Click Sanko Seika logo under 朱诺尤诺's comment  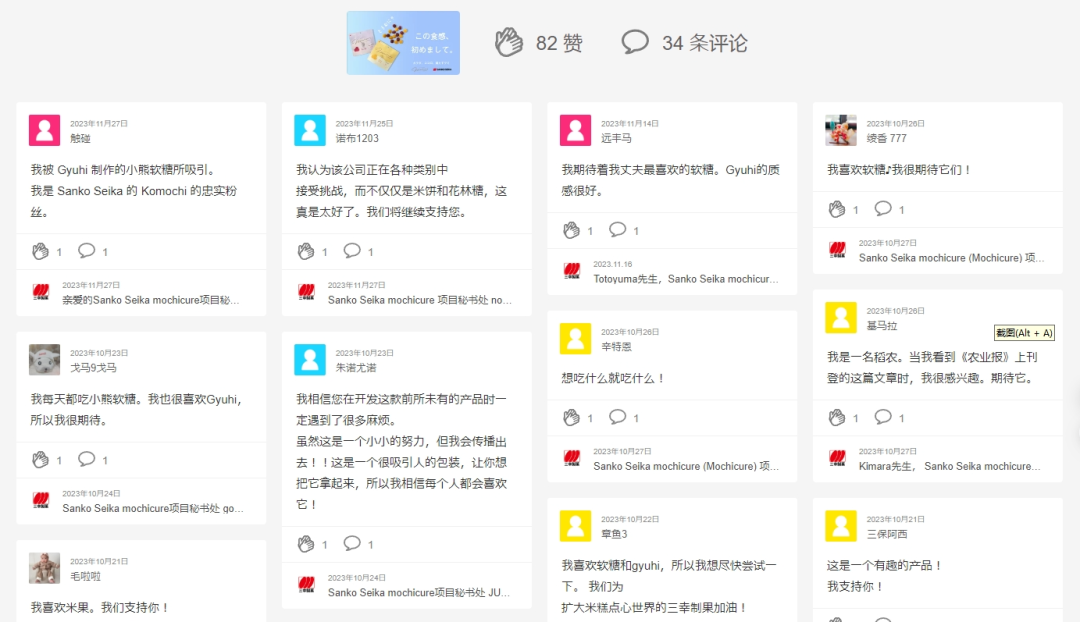(306, 585)
